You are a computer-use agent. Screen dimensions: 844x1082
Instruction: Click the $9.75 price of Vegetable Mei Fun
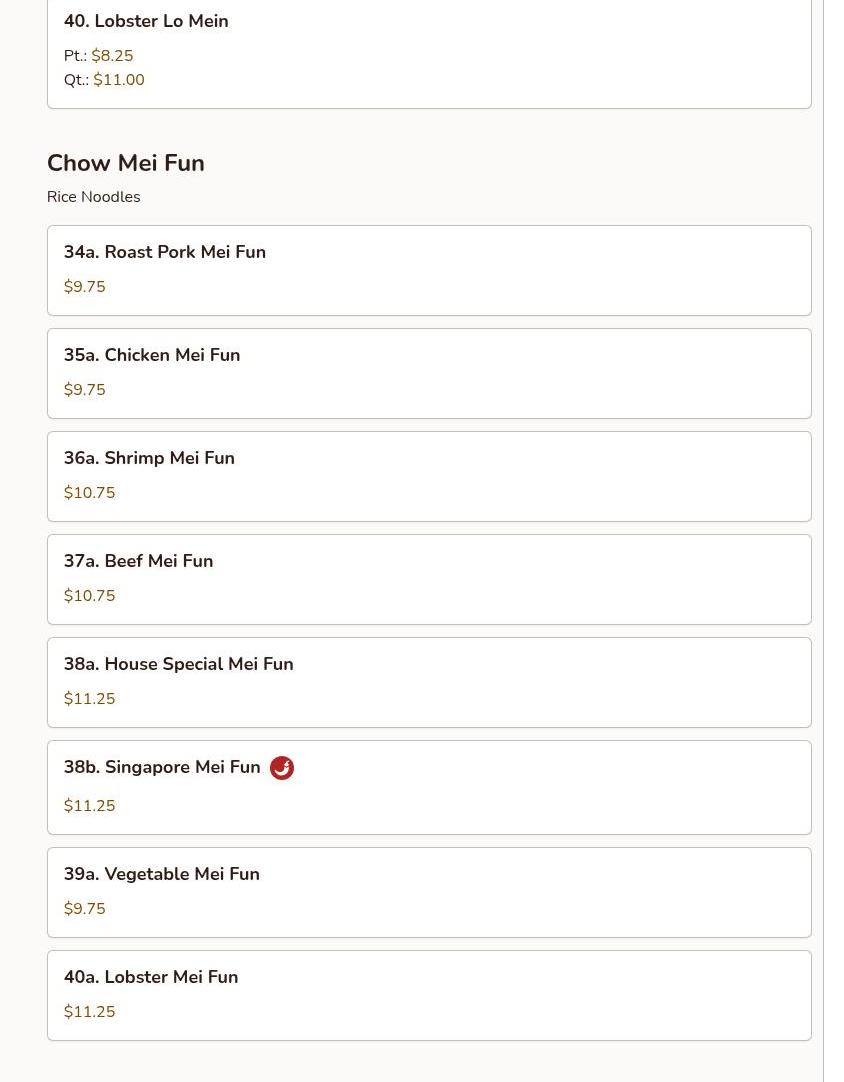tap(84, 909)
